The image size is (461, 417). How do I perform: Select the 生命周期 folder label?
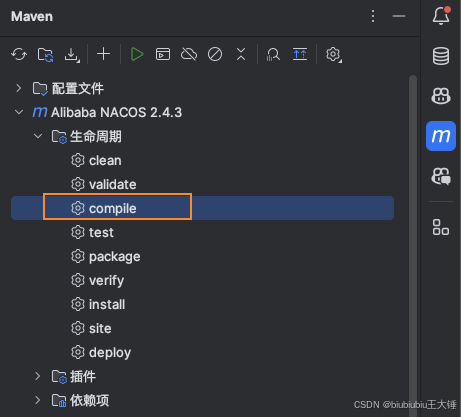(x=96, y=136)
